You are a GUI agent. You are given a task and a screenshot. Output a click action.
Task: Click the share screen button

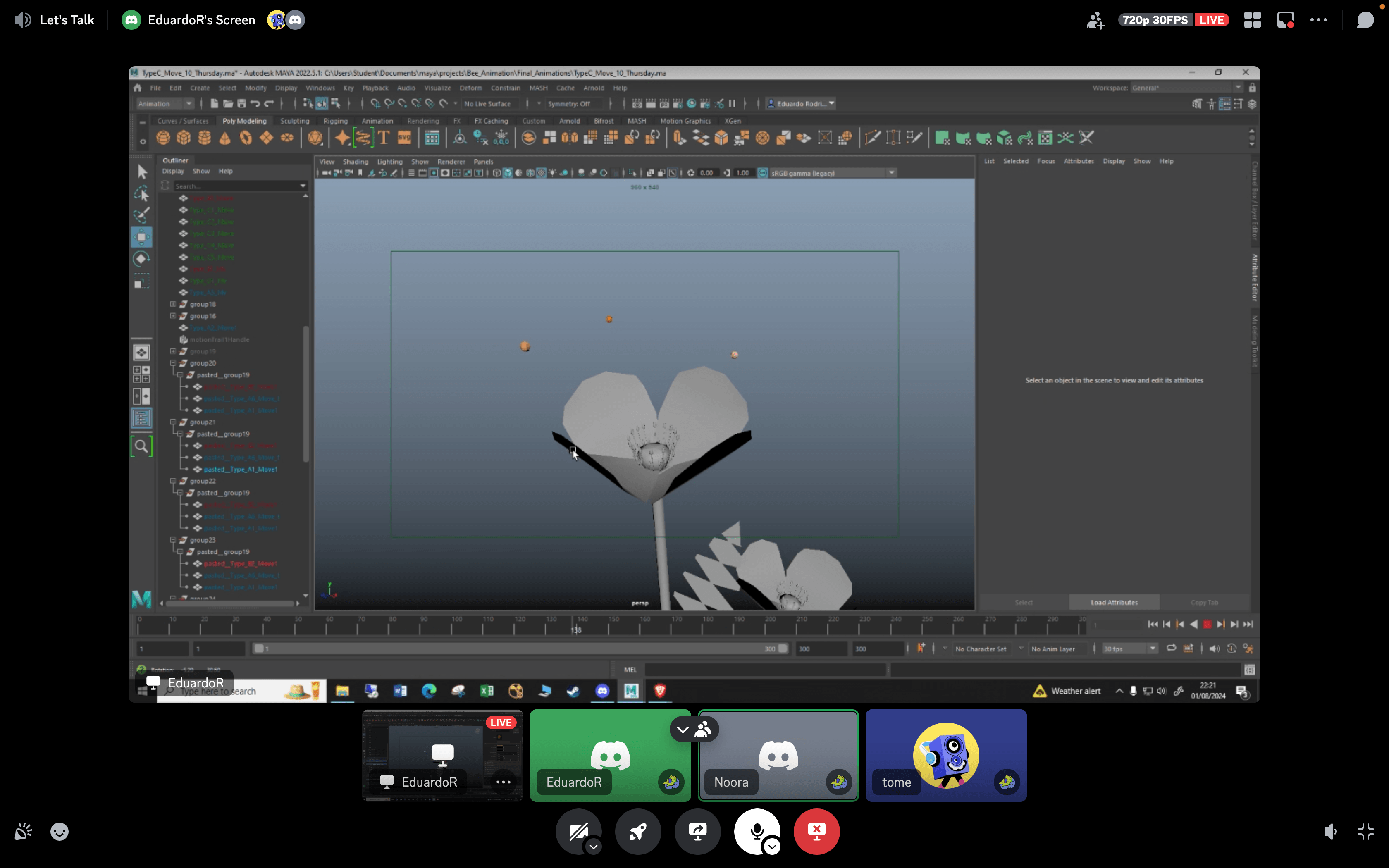697,831
